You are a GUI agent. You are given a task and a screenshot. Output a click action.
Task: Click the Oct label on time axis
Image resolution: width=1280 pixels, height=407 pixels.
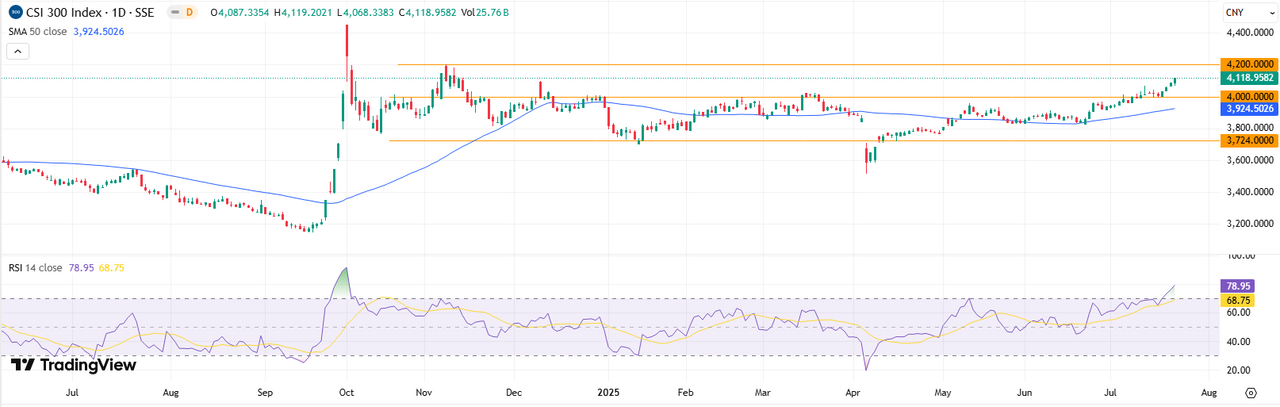click(x=345, y=395)
